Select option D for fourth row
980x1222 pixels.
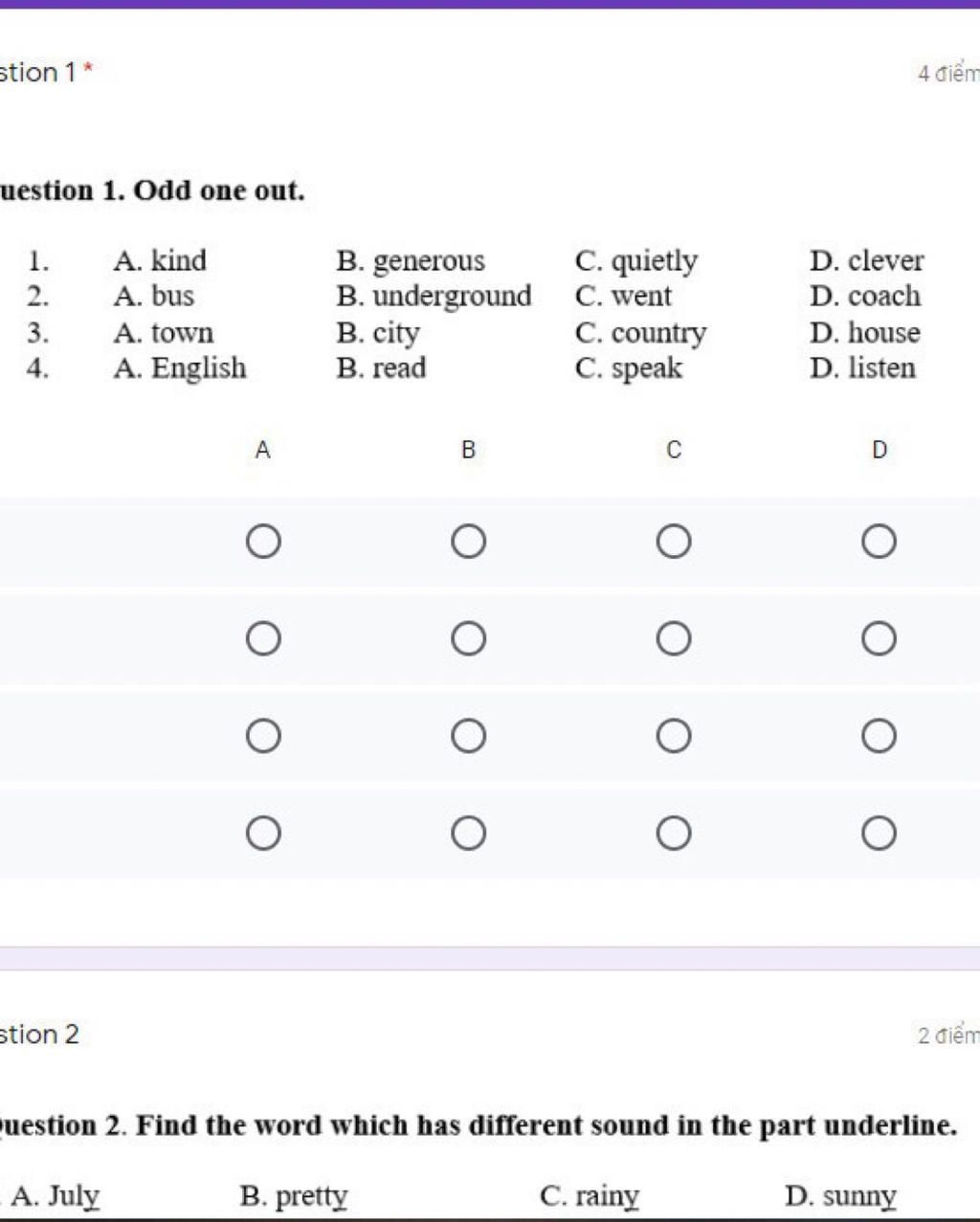879,833
